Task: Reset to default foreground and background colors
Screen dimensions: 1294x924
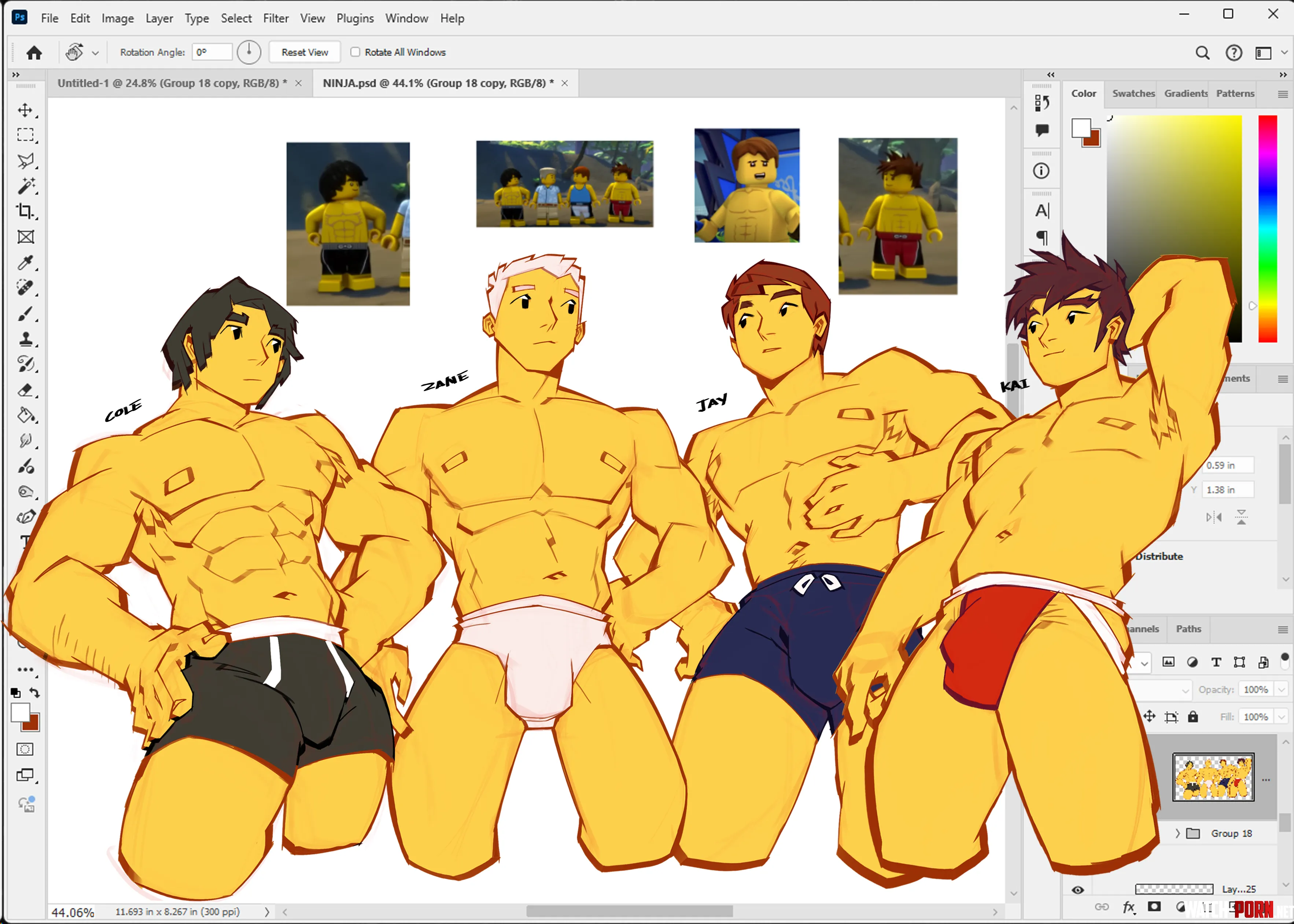Action: [x=15, y=693]
